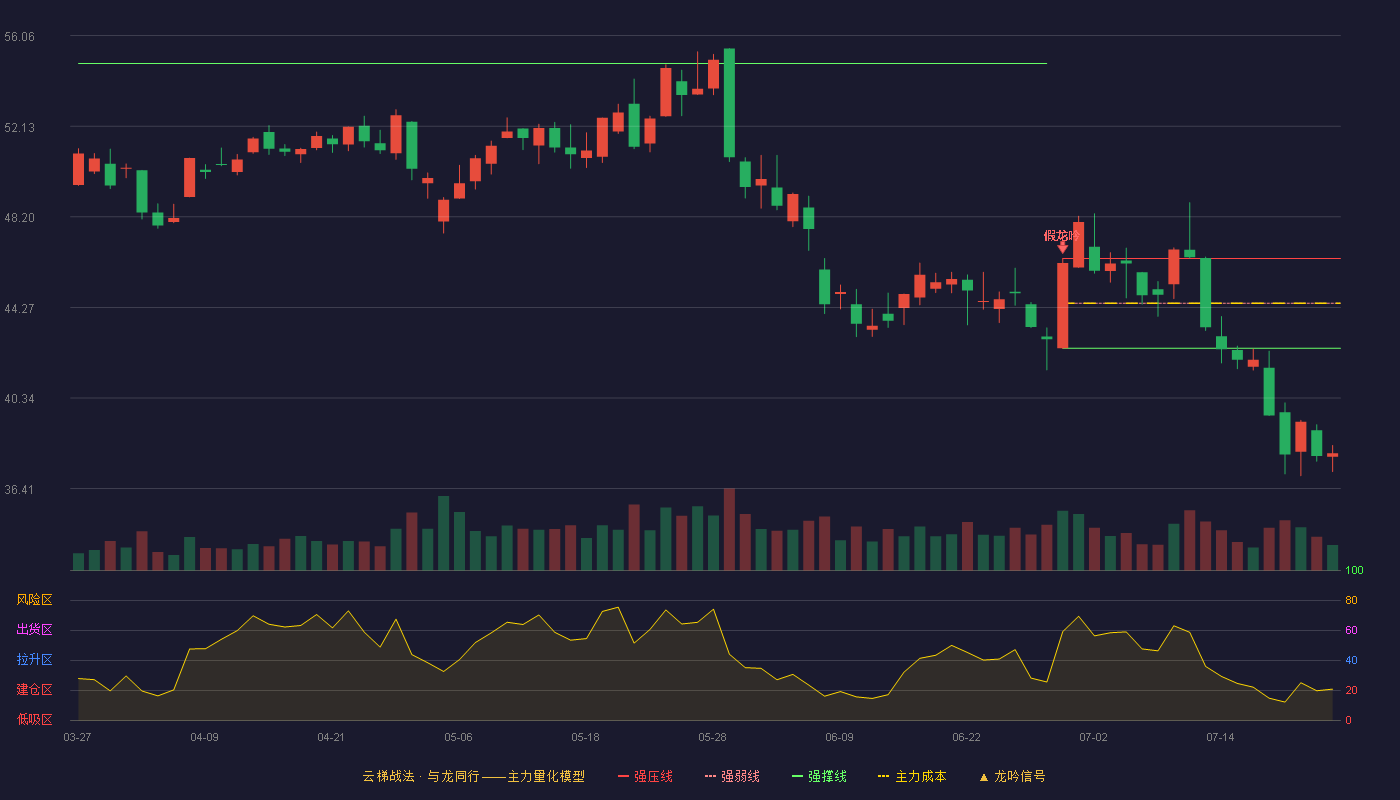Click the red 0 indicator scale value
Image resolution: width=1400 pixels, height=800 pixels.
1348,721
